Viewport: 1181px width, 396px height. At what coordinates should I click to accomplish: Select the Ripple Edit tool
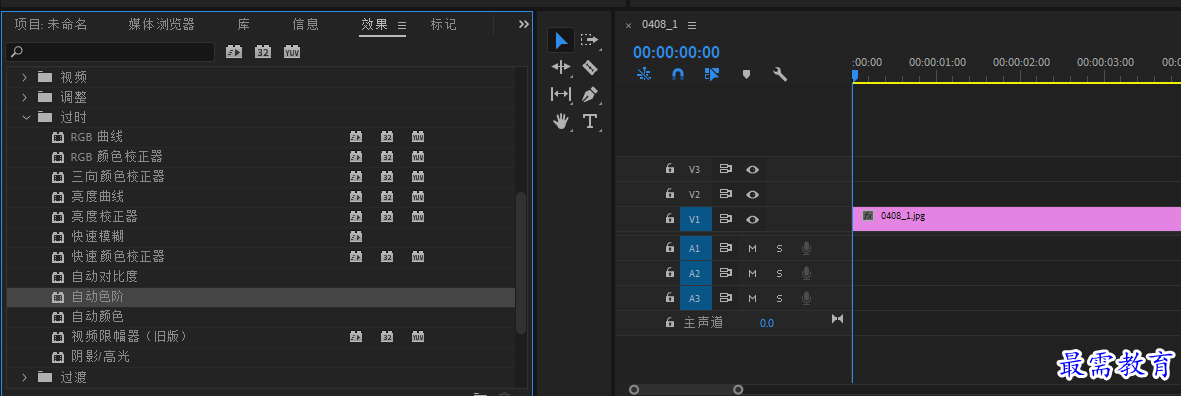[561, 68]
